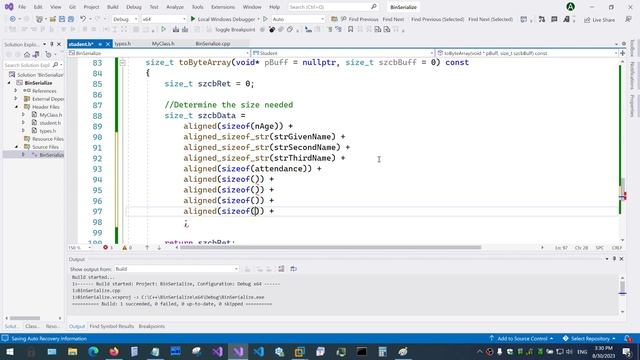Switch to the BinSerialize.cpp tab

click(213, 44)
